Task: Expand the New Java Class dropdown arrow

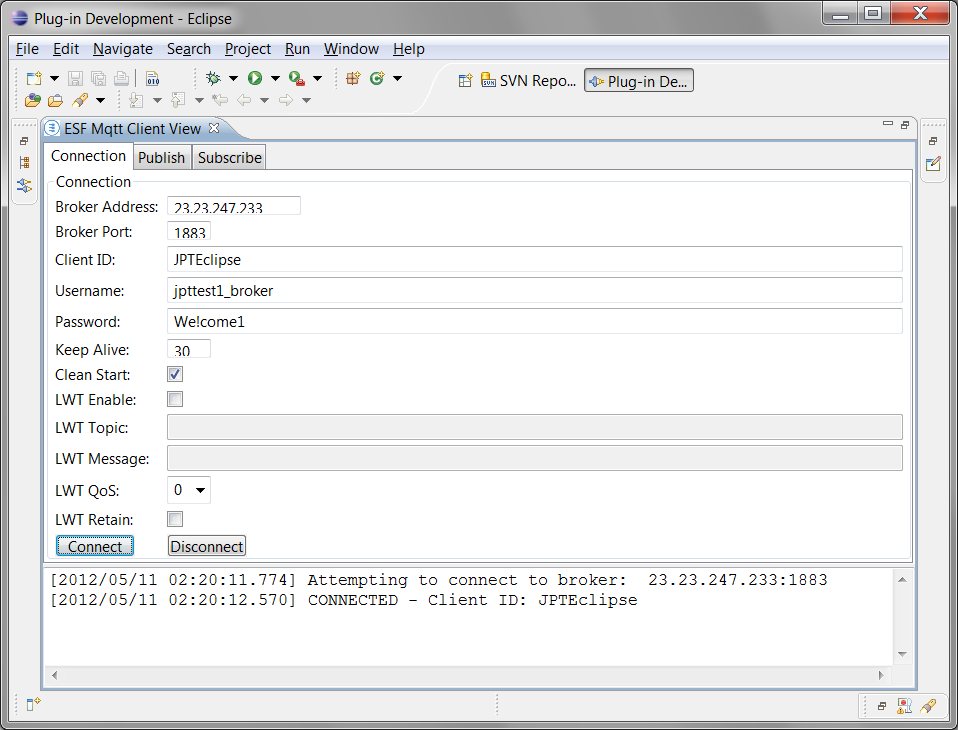Action: (398, 78)
